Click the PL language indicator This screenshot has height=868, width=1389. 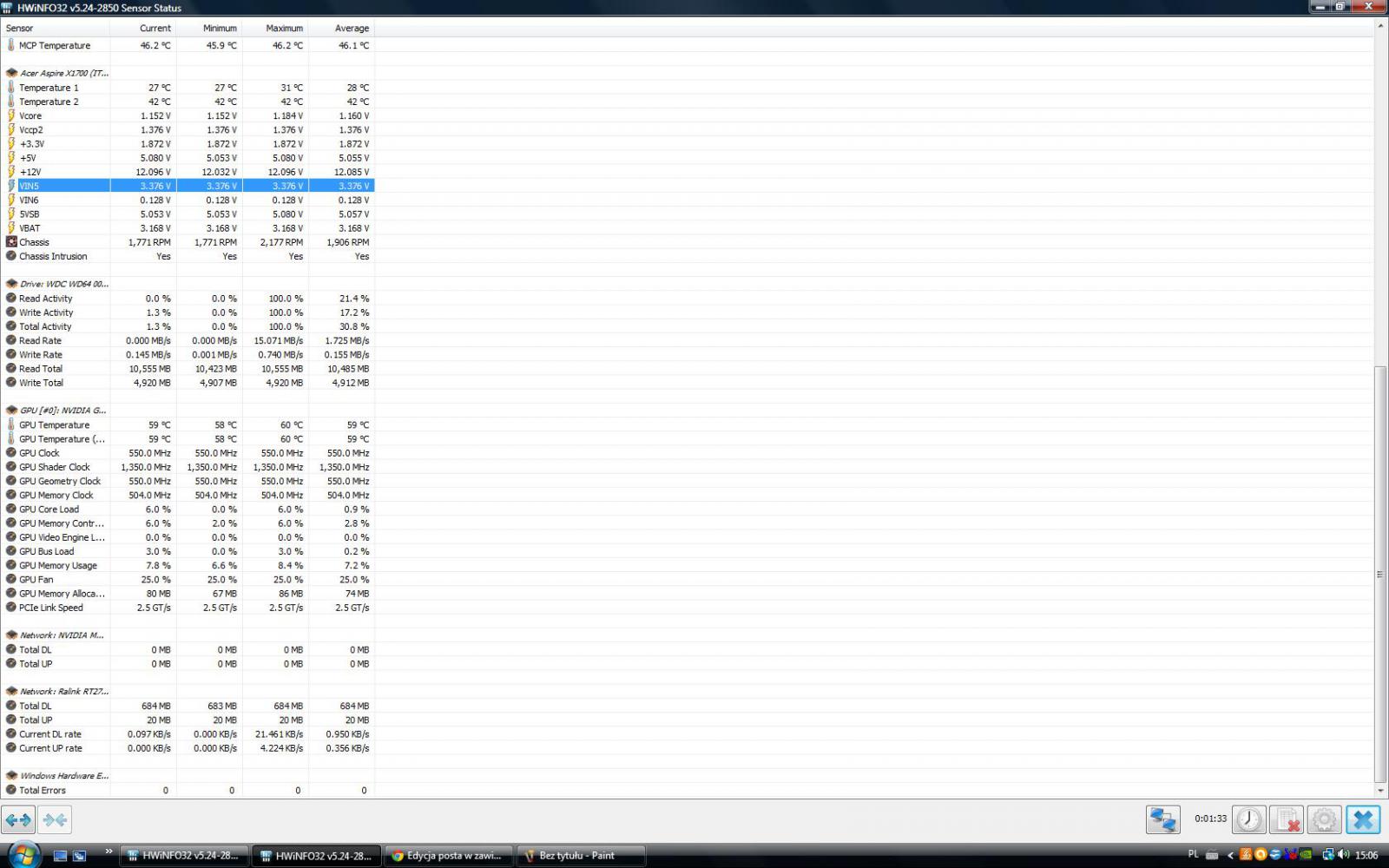(1193, 855)
